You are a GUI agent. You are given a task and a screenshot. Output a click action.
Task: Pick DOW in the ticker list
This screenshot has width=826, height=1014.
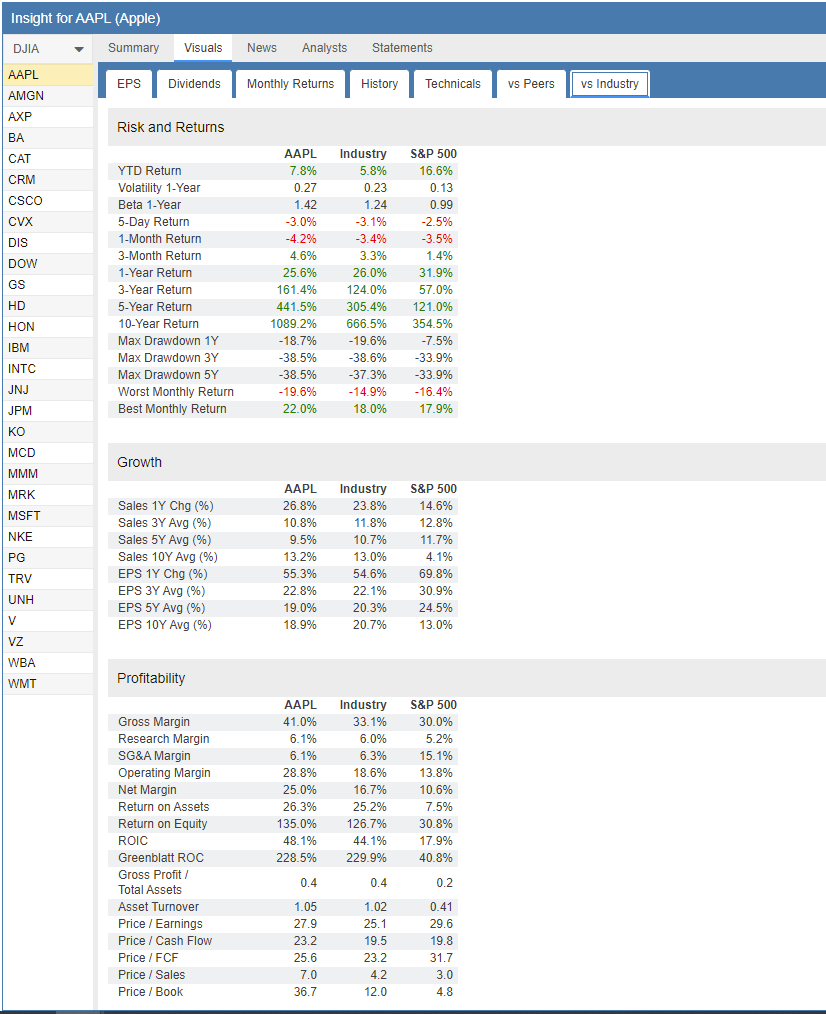click(x=48, y=264)
